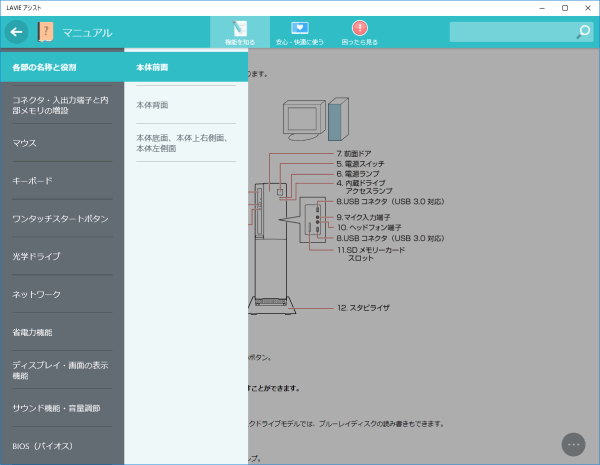Select キーボード in sidebar
The height and width of the screenshot is (465, 600).
tap(62, 181)
